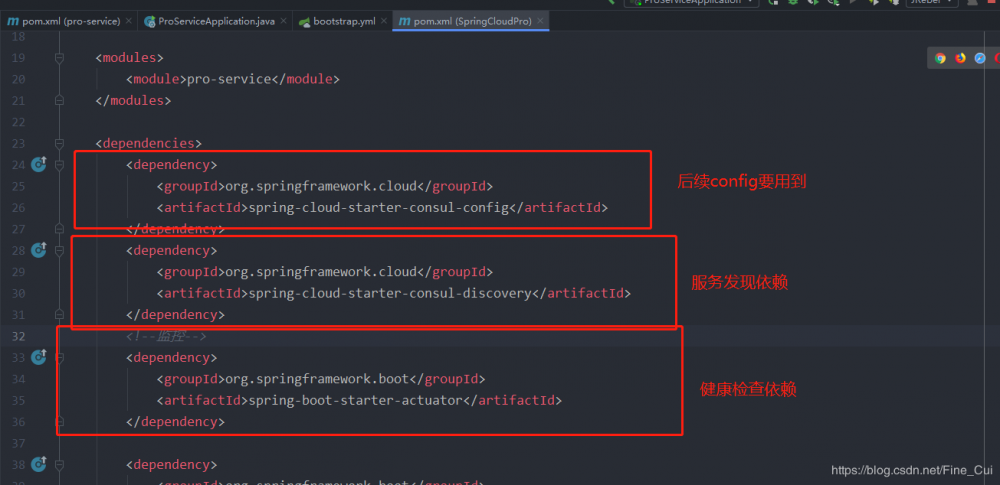Click line number 35 in the gutter
The height and width of the screenshot is (485, 1000).
[18, 401]
